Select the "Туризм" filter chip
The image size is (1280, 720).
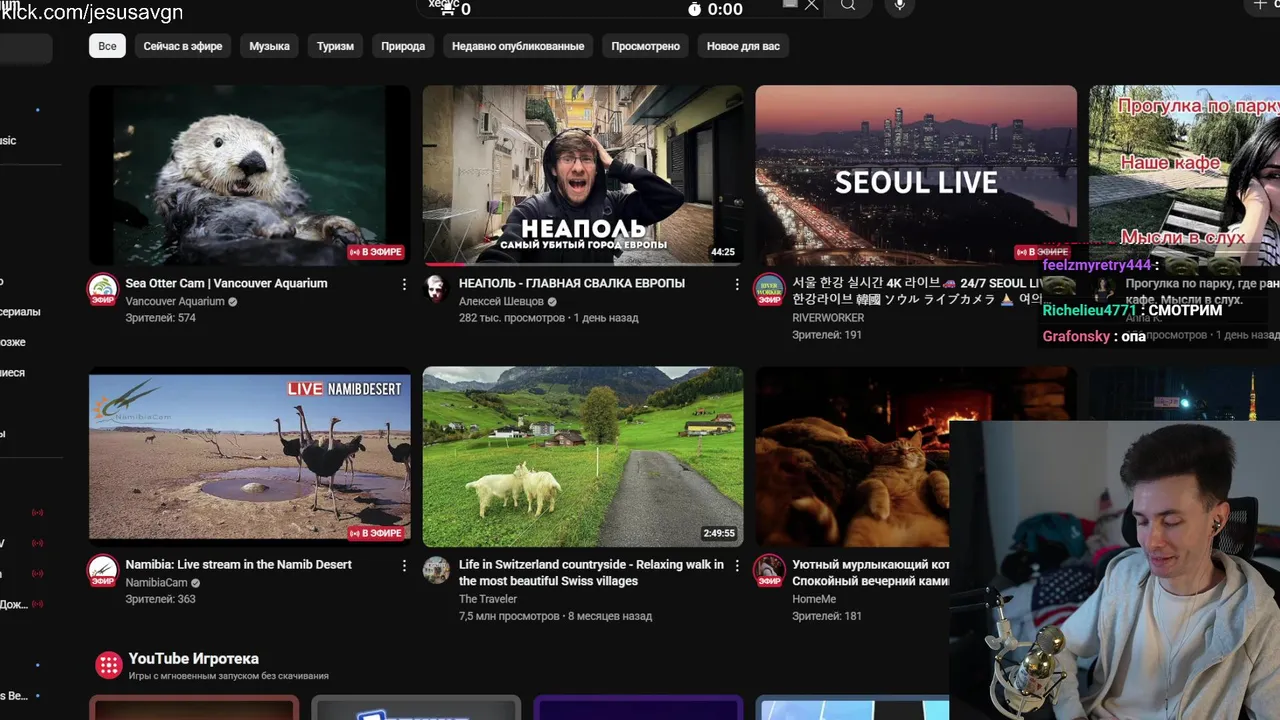point(335,46)
